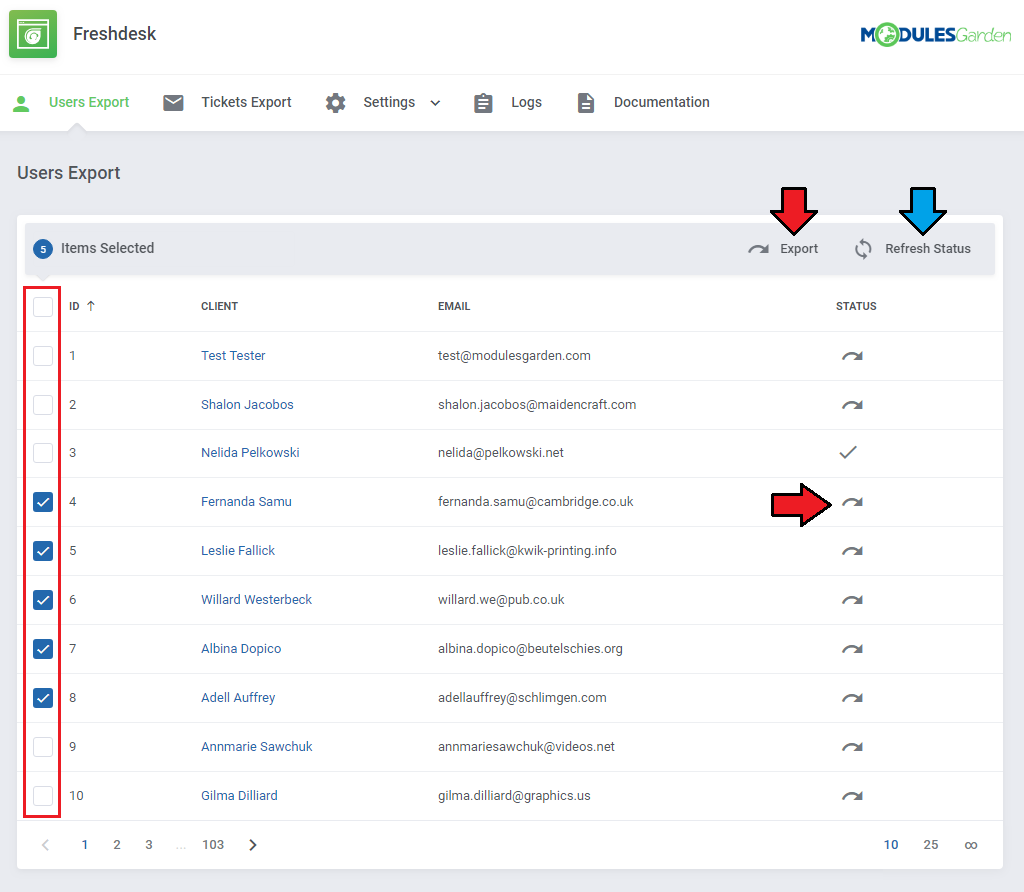This screenshot has height=892, width=1024.
Task: Go to page 3
Action: click(149, 845)
